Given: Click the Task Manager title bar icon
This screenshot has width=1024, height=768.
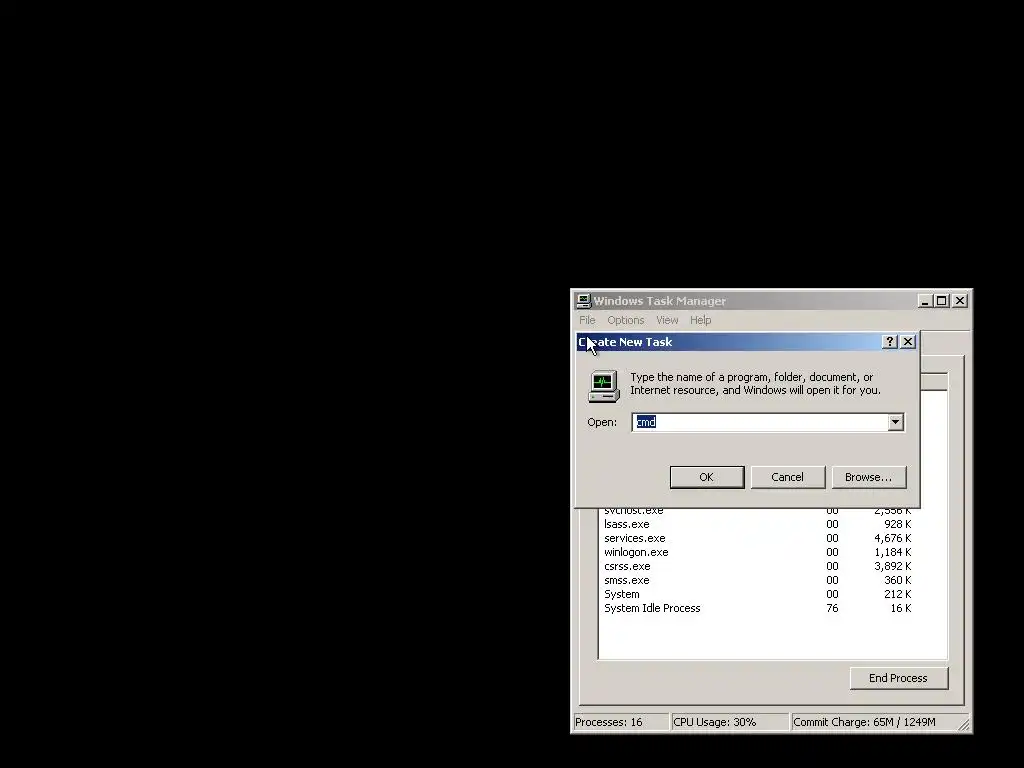Looking at the screenshot, I should [x=583, y=300].
